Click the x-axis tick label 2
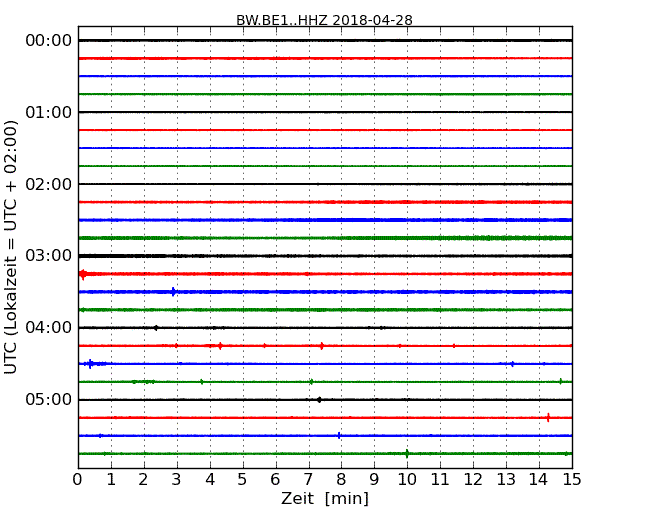This screenshot has height=520, width=650. pos(143,480)
